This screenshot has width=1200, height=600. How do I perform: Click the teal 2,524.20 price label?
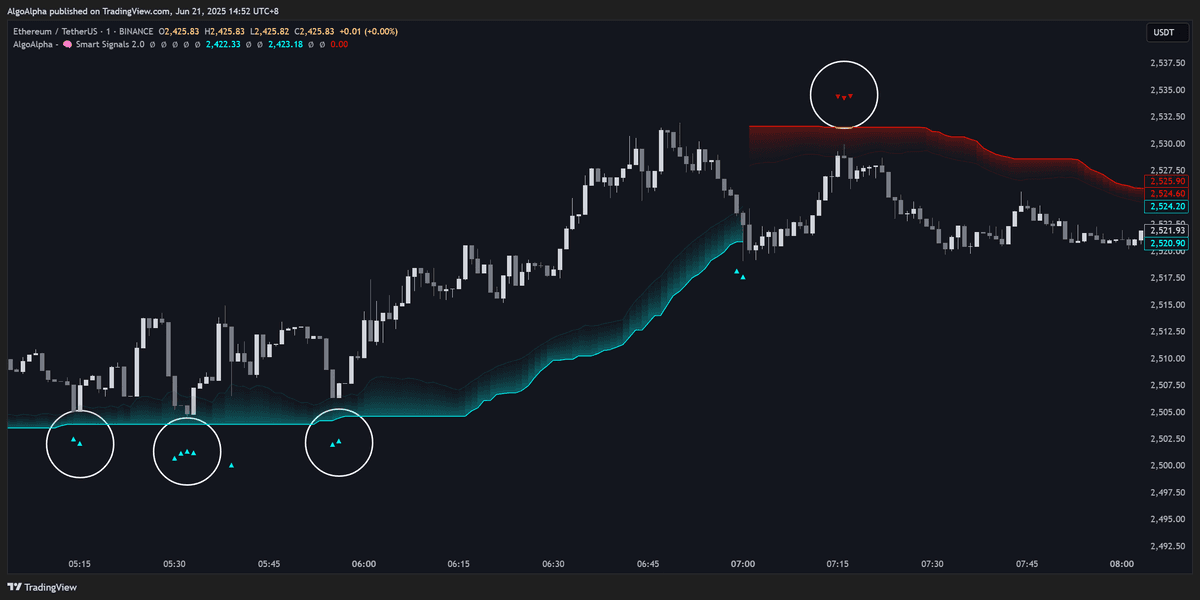click(1166, 206)
